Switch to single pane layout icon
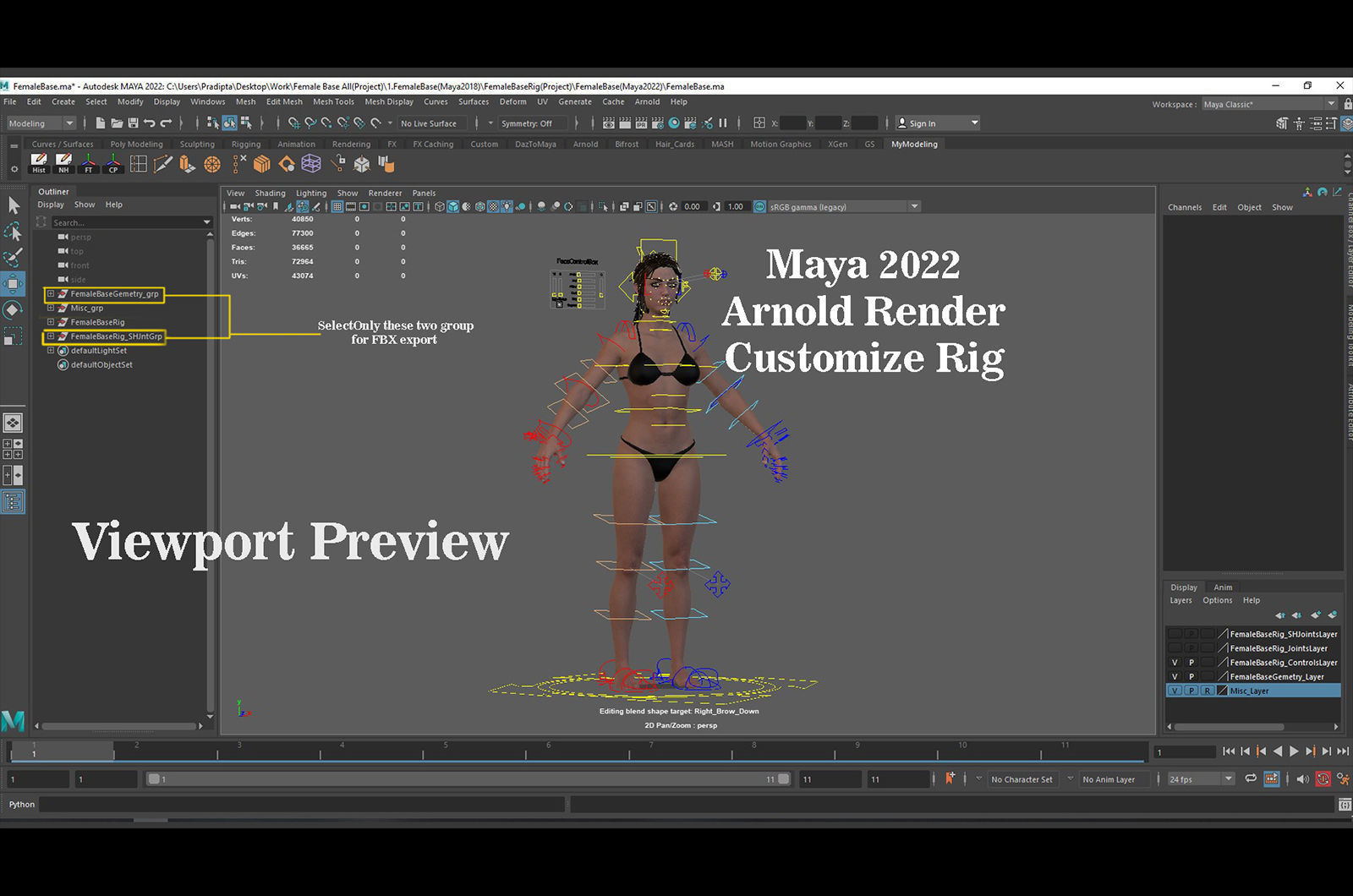 [x=13, y=423]
